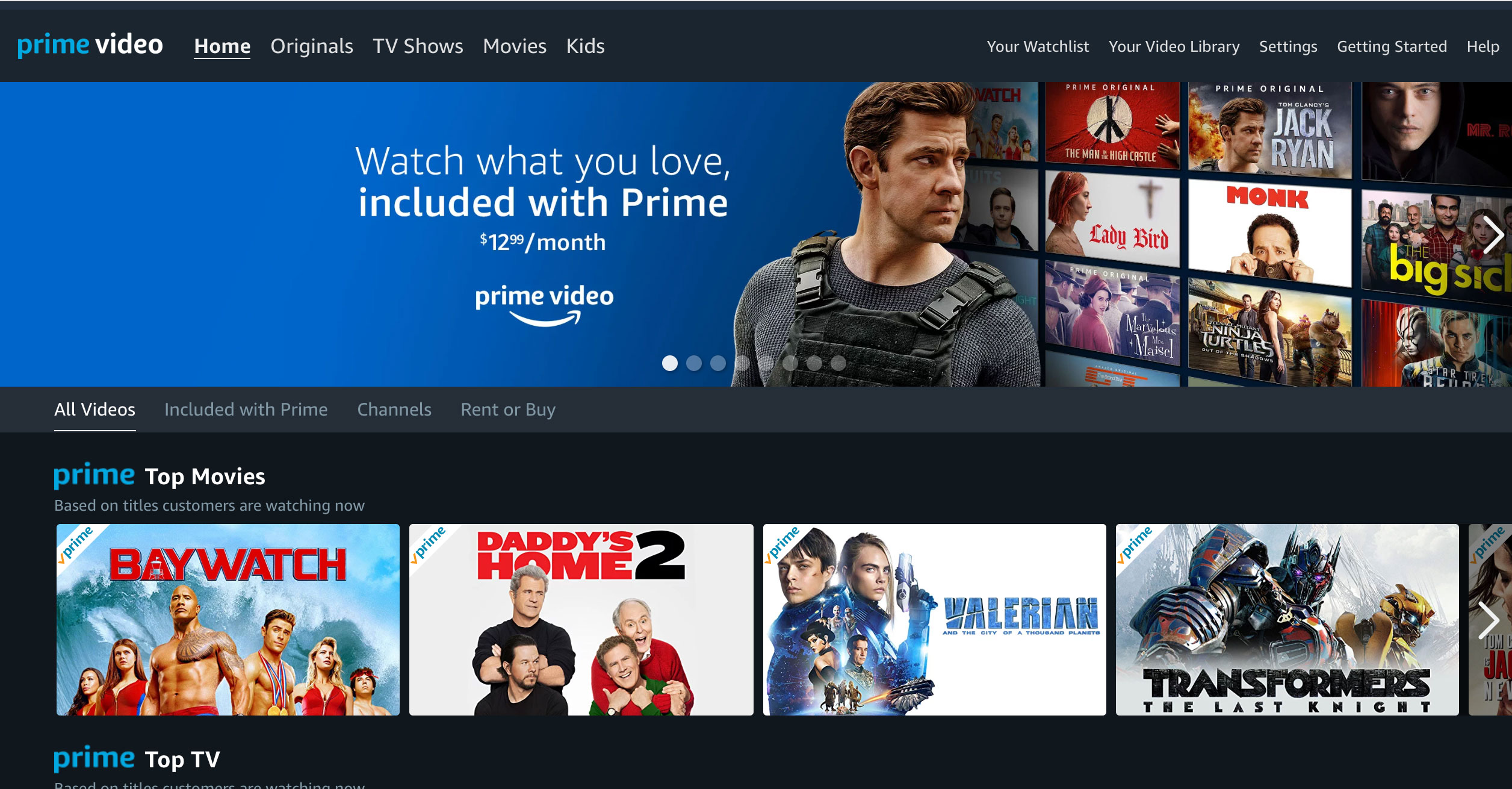Open Your Watchlist page
The height and width of the screenshot is (789, 1512).
tap(1036, 46)
